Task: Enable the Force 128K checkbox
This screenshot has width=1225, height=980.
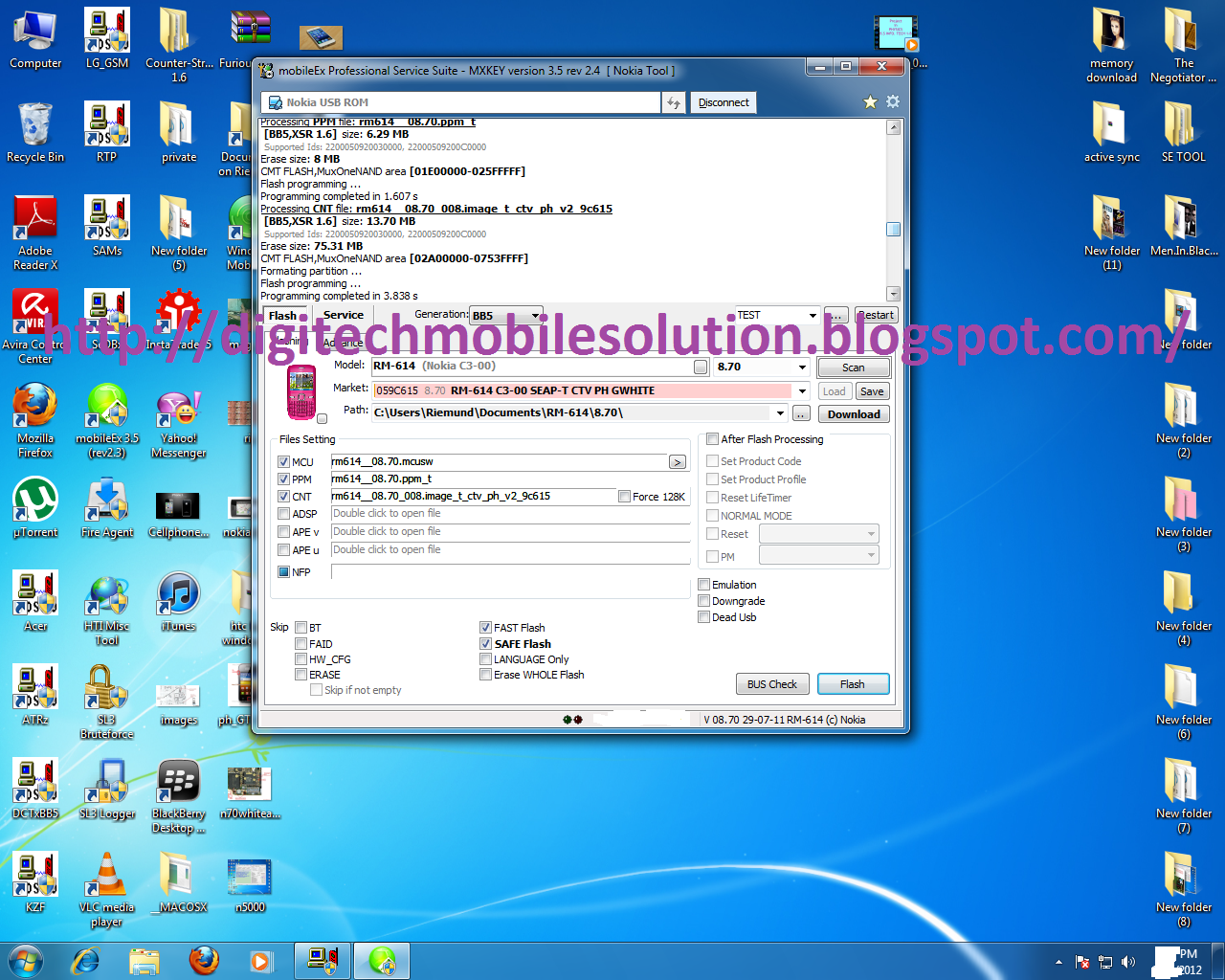Action: click(x=624, y=497)
